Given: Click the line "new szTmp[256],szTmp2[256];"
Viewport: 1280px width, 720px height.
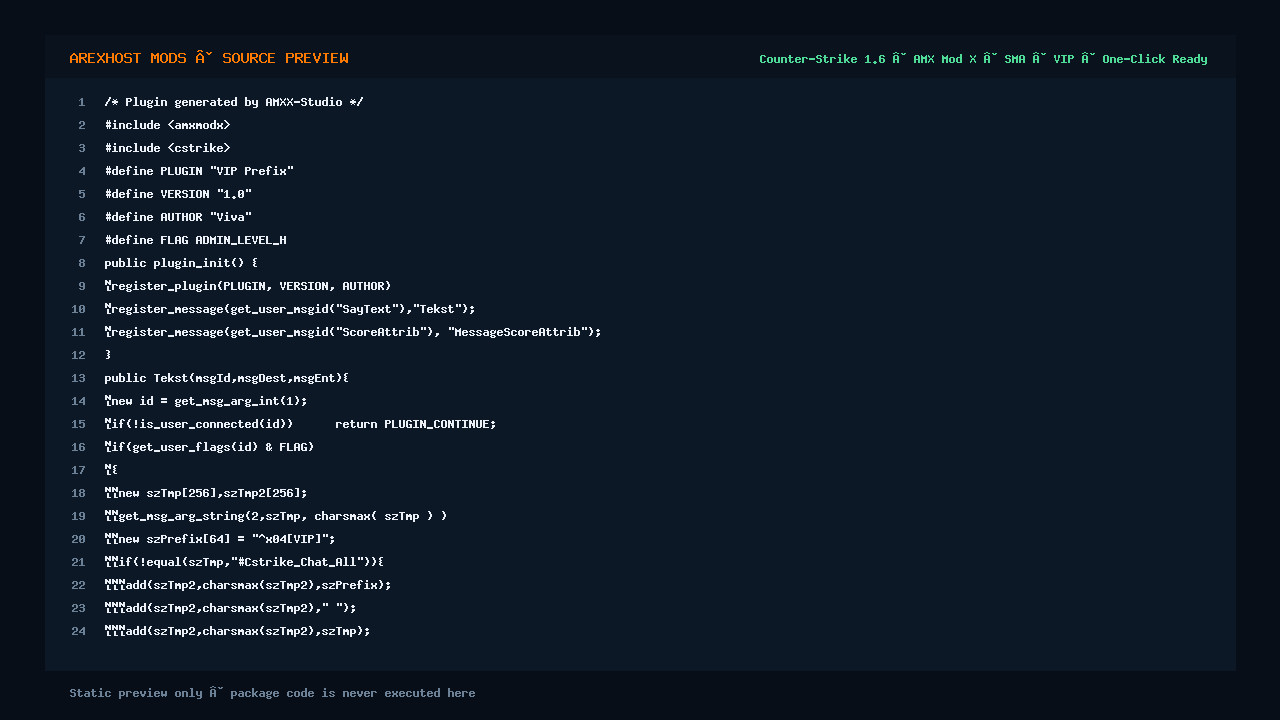Looking at the screenshot, I should tap(206, 493).
